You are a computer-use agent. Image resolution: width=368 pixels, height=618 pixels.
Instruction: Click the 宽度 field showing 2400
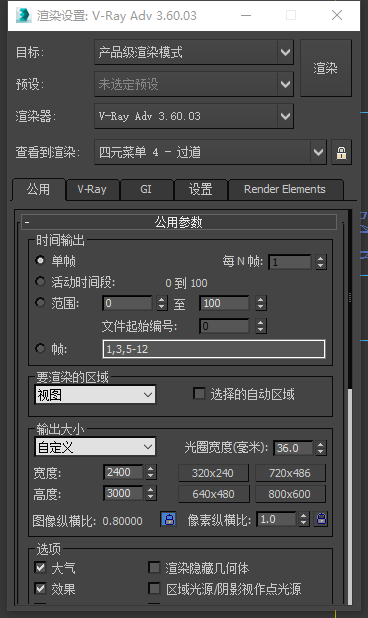point(124,472)
